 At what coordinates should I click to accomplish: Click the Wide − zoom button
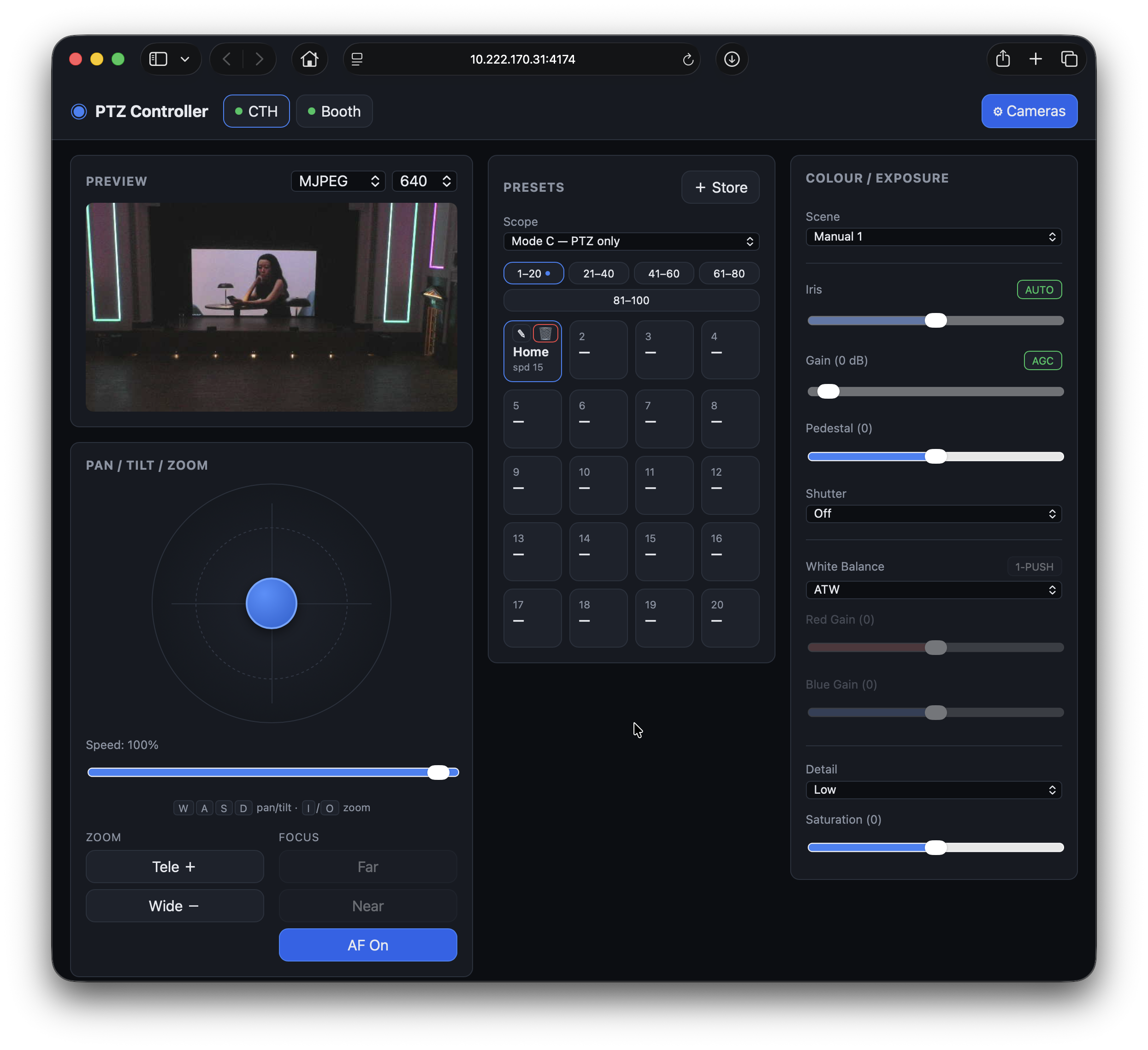coord(175,906)
